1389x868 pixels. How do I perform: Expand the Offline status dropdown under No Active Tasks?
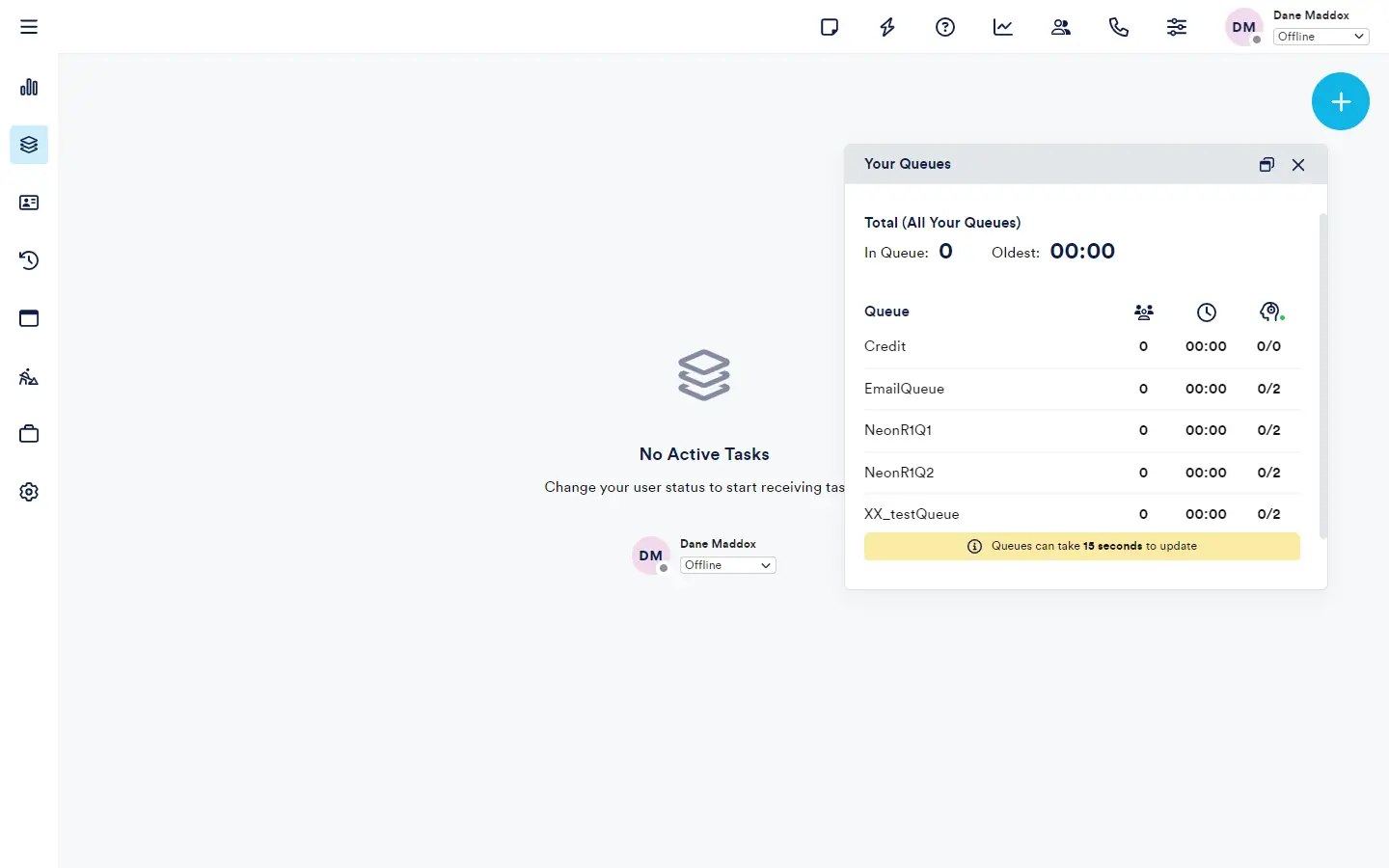(727, 565)
